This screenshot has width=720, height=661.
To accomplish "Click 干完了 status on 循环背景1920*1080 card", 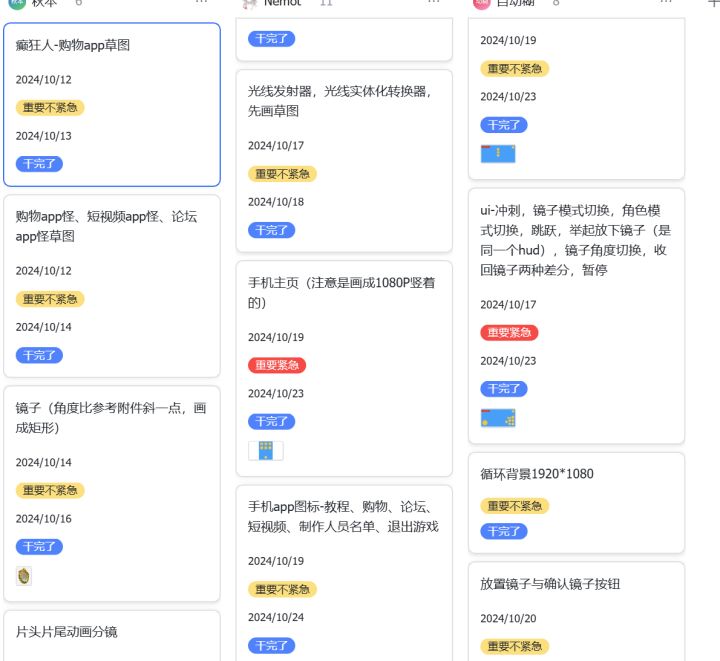I will coord(503,532).
